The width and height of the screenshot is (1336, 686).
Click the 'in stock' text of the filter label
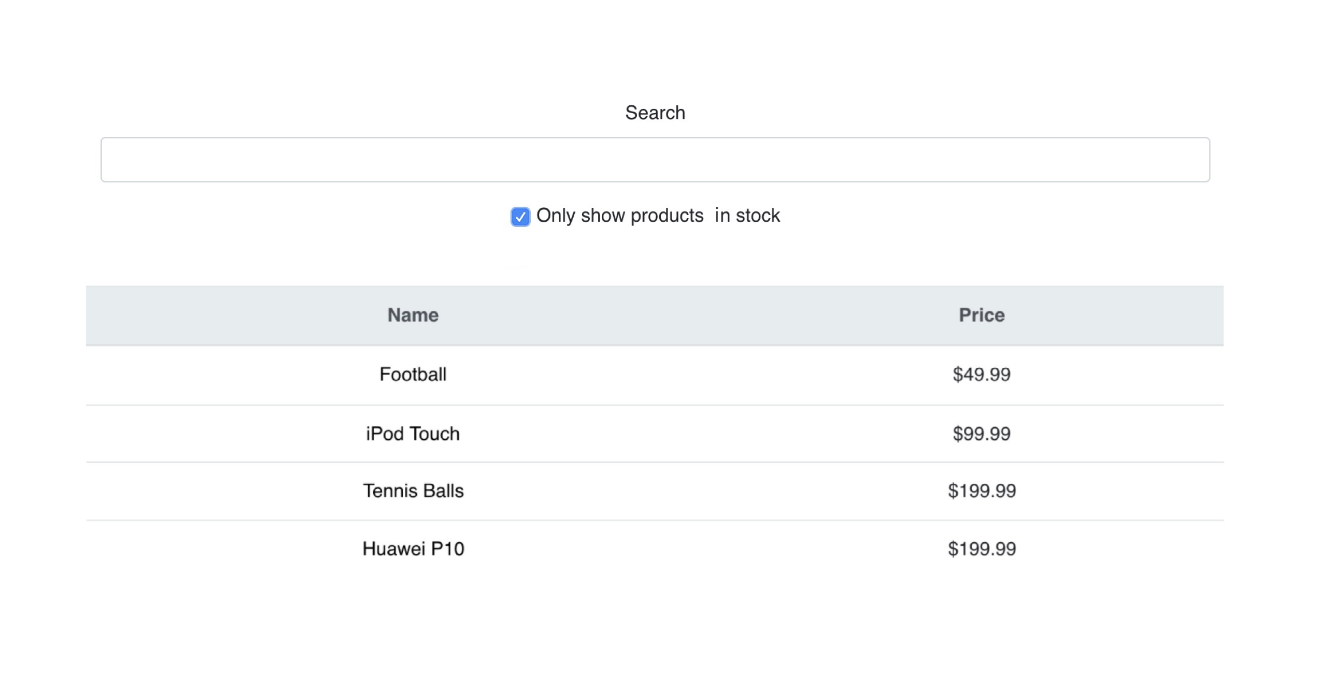tap(747, 216)
